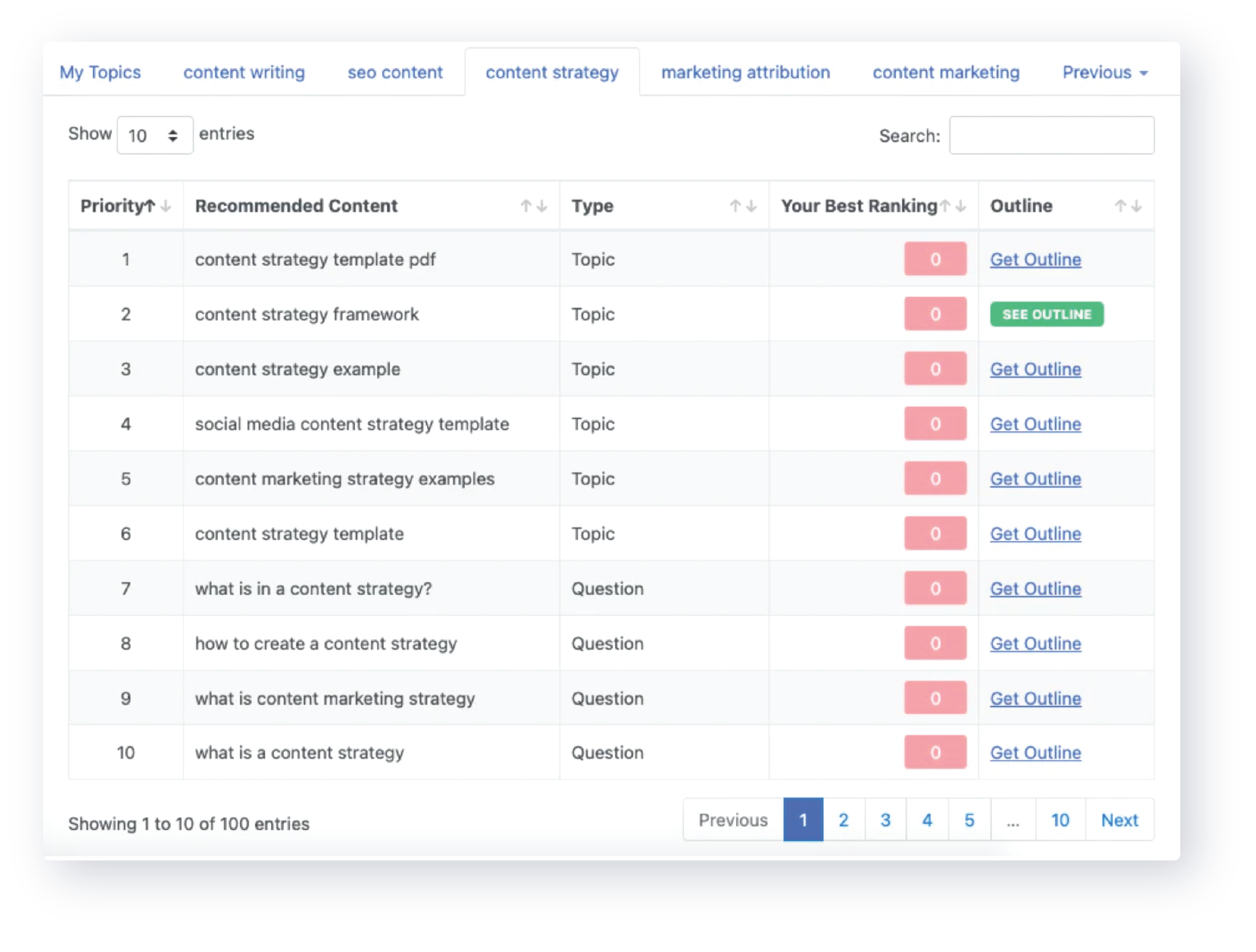
Task: Click ranking badge for content strategy template pdf
Action: pos(935,259)
